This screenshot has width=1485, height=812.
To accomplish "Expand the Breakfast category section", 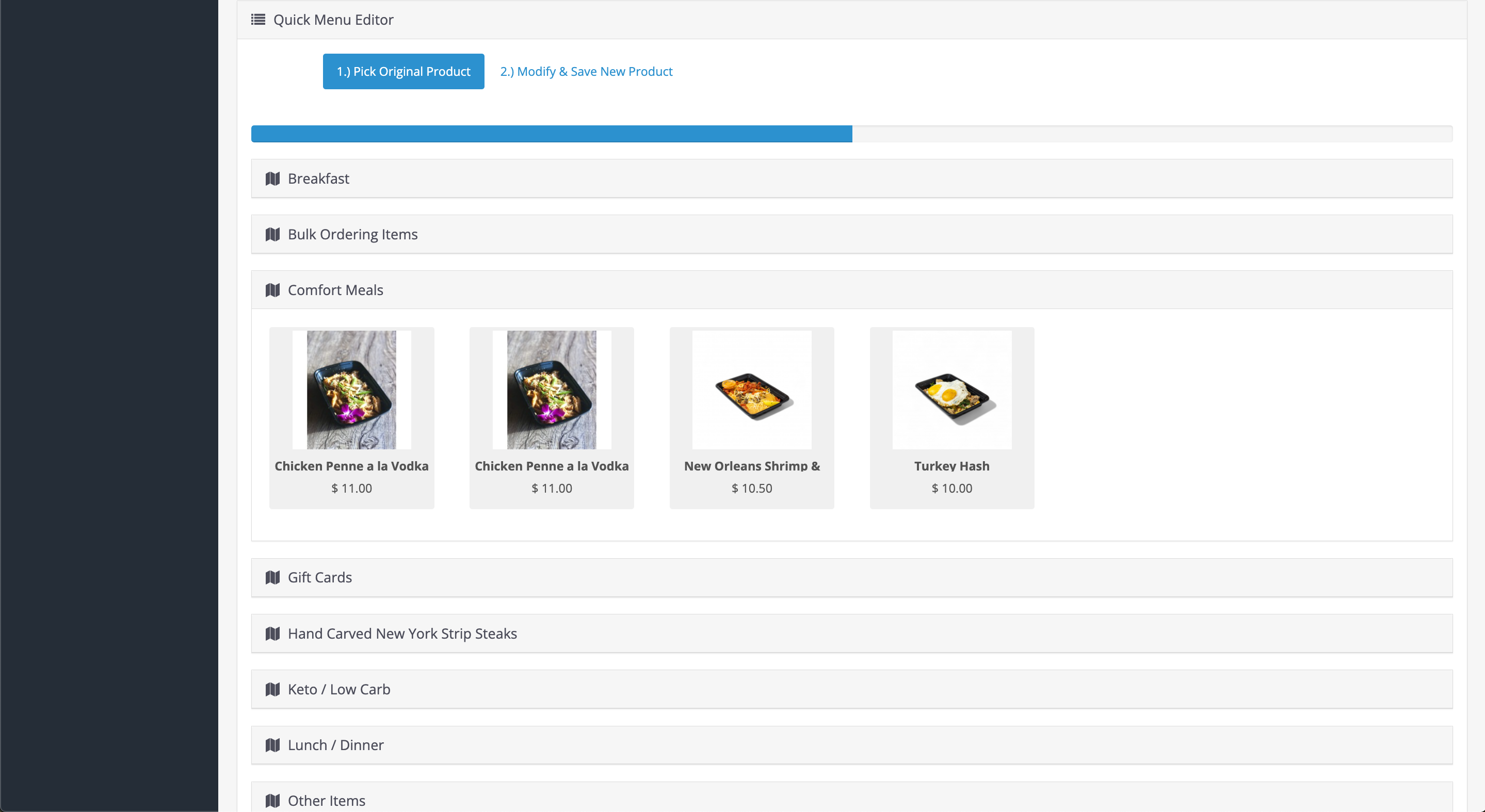I will [x=318, y=178].
